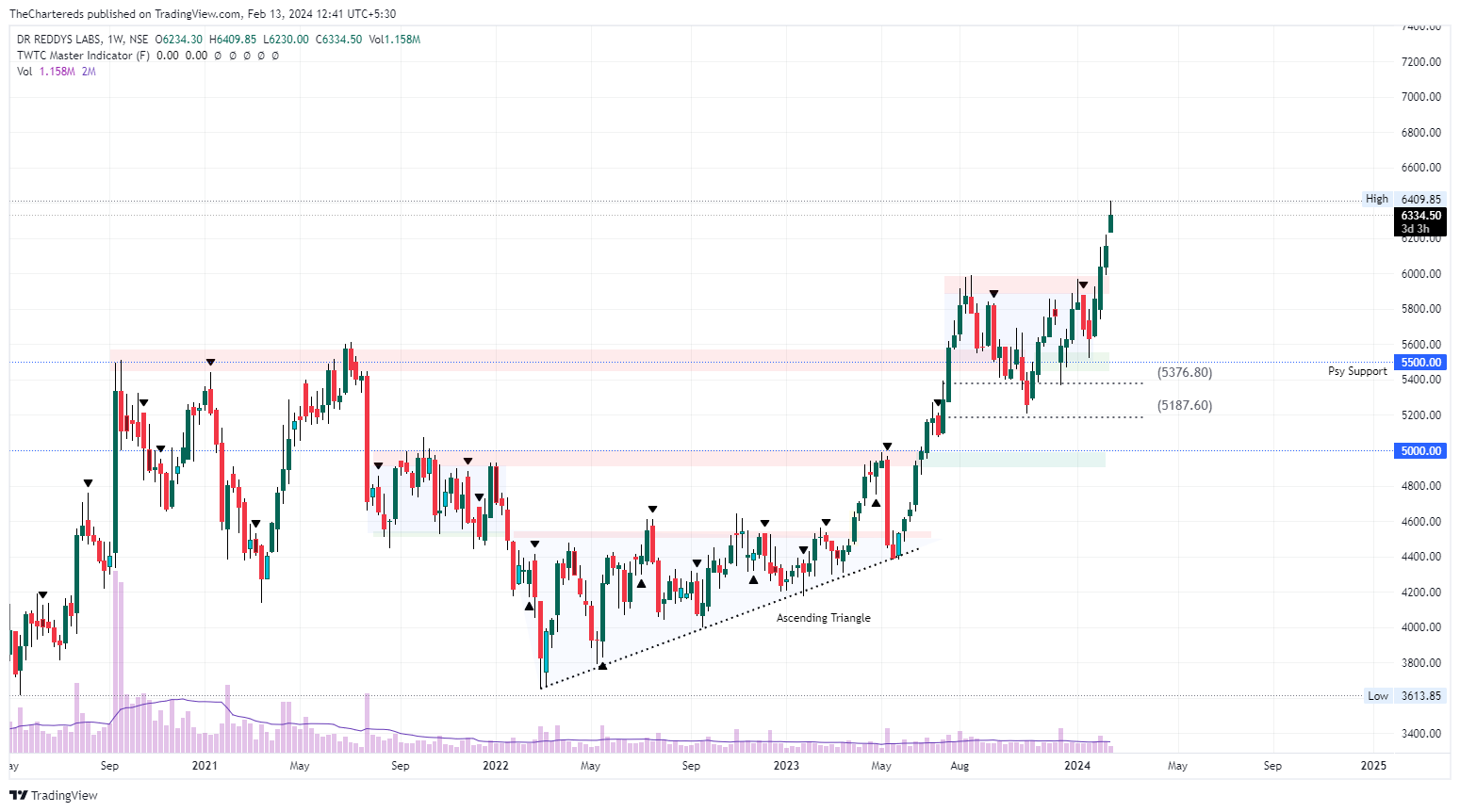Click the 6600.00 price axis label
Image resolution: width=1460 pixels, height=812 pixels.
(1420, 168)
